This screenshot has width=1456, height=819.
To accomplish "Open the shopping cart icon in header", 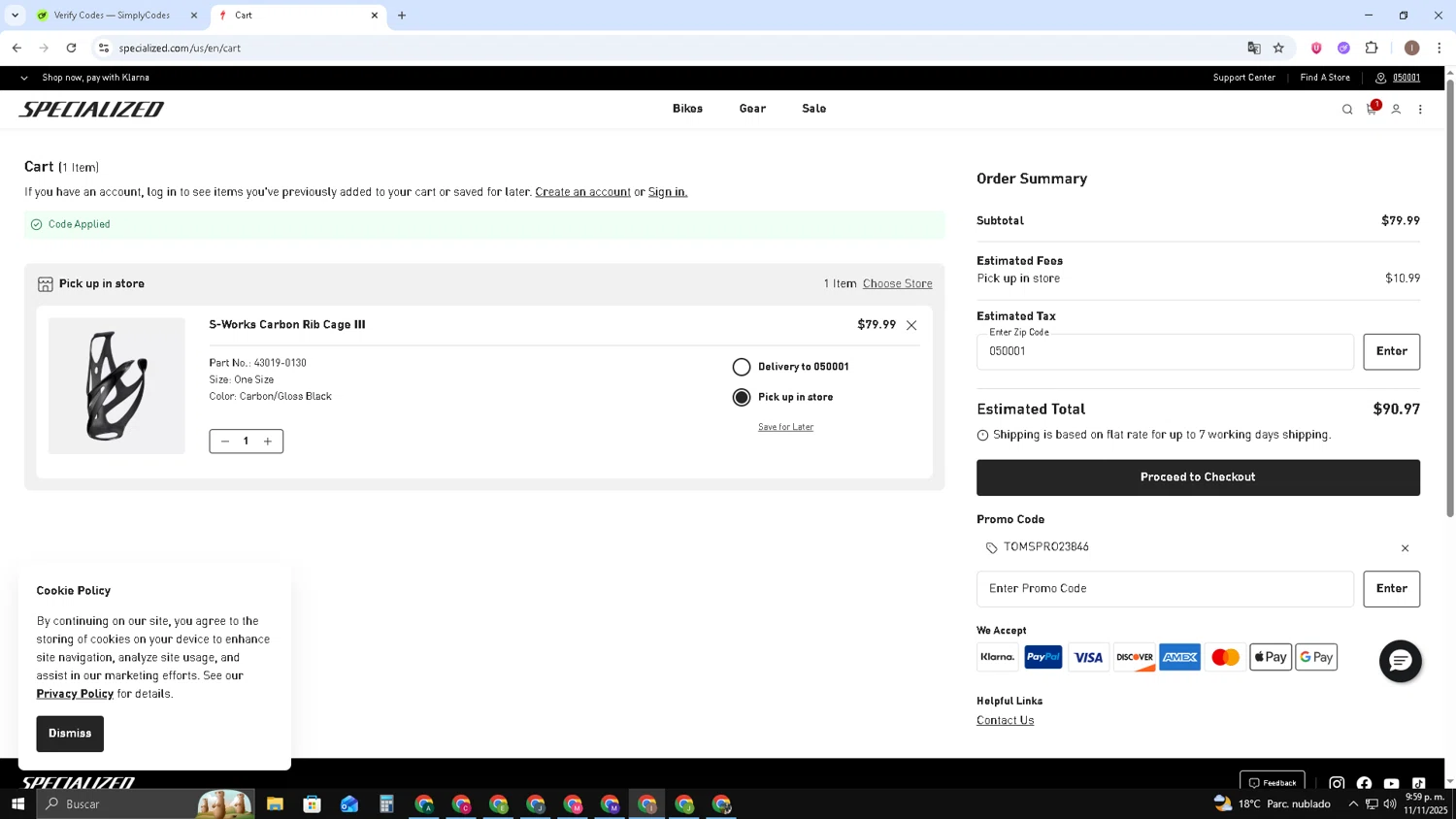I will coord(1371,110).
